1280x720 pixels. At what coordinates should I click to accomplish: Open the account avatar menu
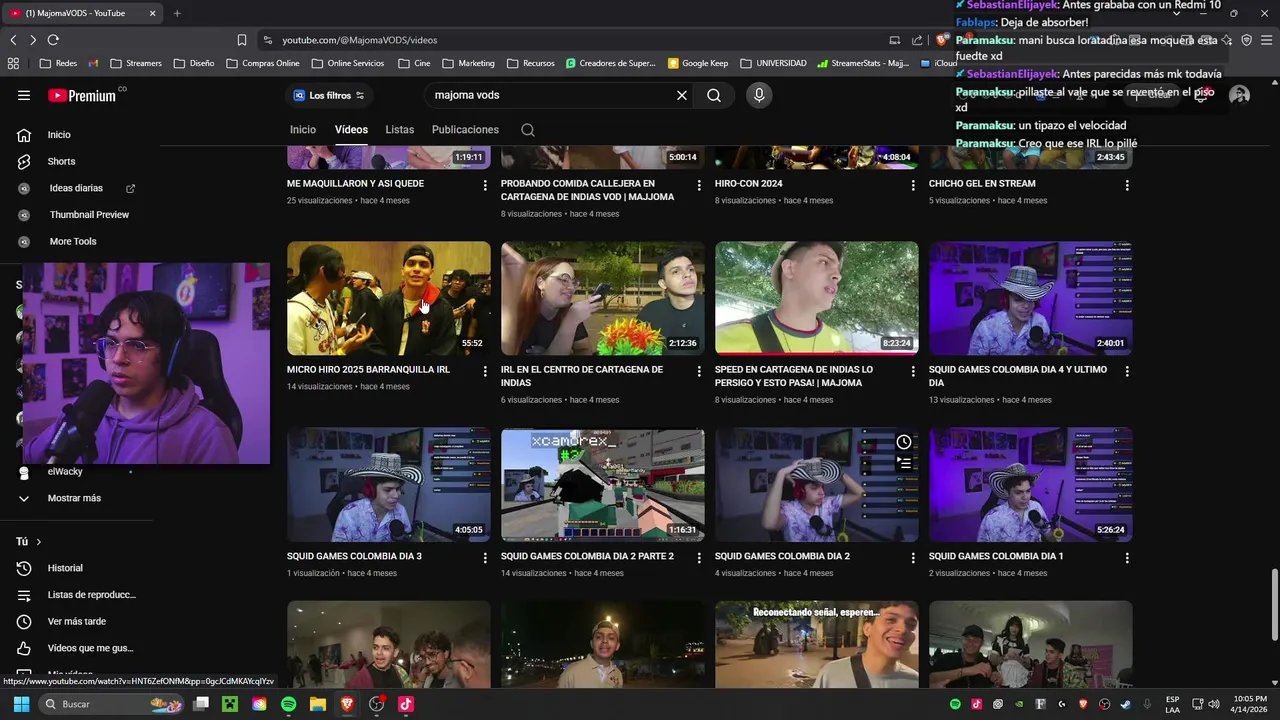coord(1240,95)
